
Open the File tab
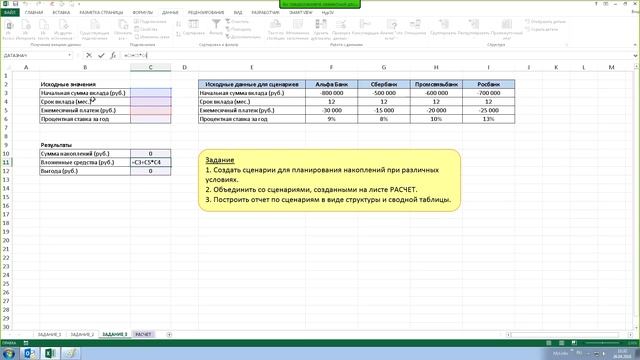pyautogui.click(x=9, y=12)
